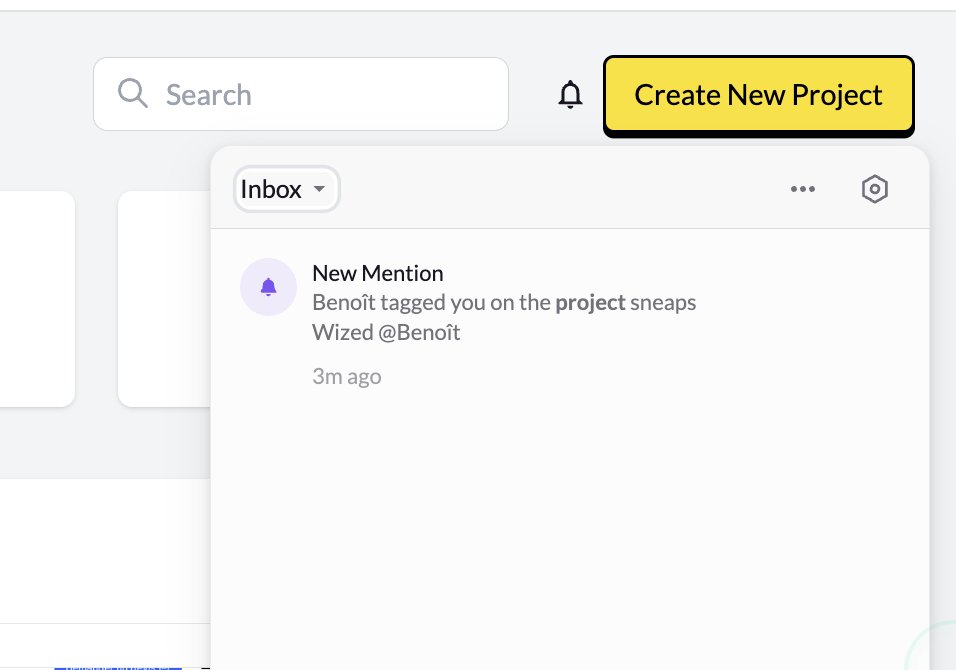Open the three-dots more options menu
The image size is (956, 670).
[802, 189]
